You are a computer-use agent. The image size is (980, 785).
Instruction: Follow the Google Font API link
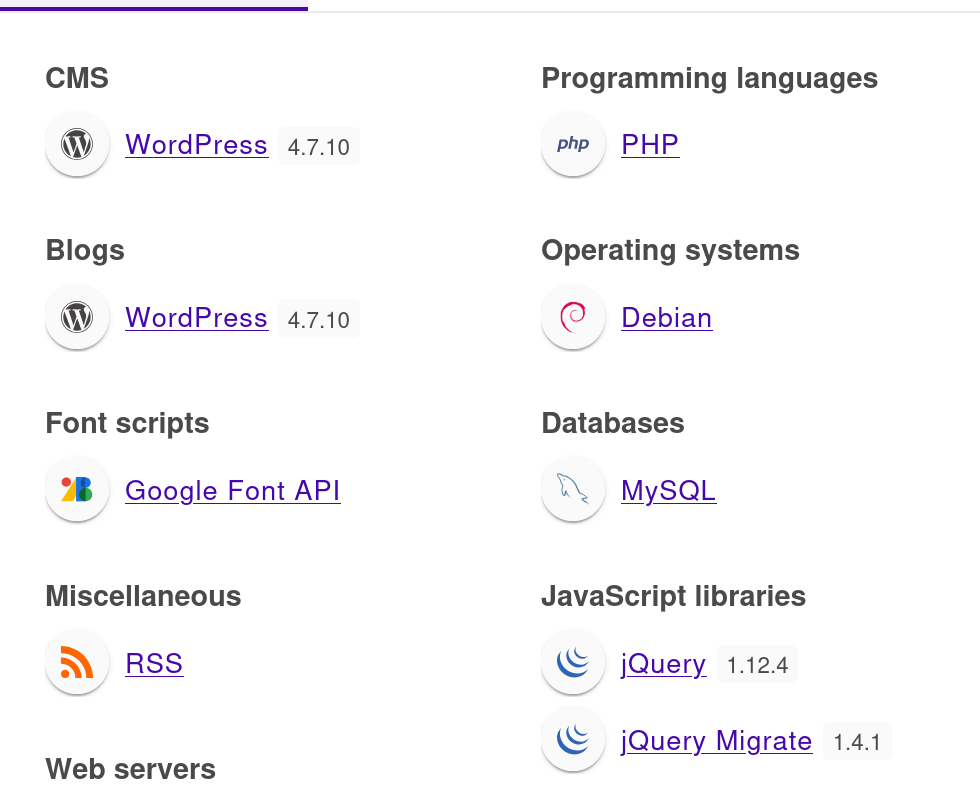click(232, 491)
